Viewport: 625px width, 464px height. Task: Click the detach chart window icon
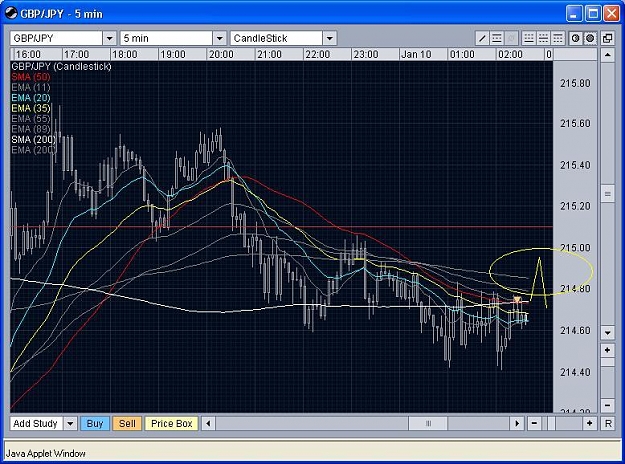tap(607, 38)
